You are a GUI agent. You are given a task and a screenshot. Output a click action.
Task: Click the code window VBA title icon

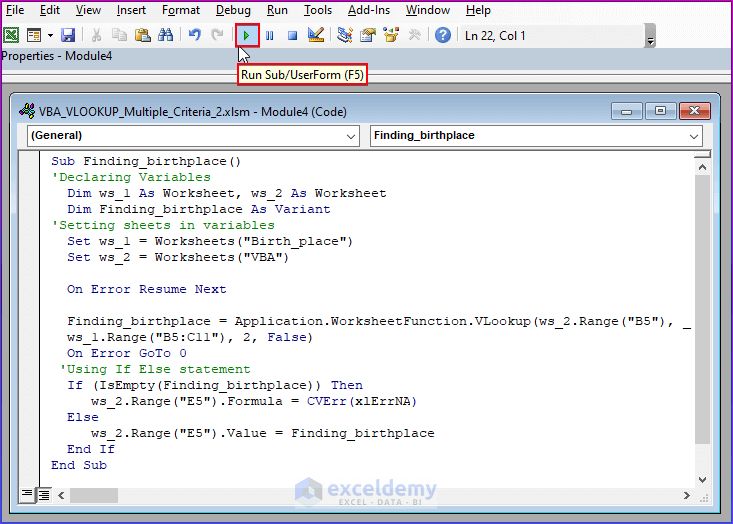[x=27, y=111]
